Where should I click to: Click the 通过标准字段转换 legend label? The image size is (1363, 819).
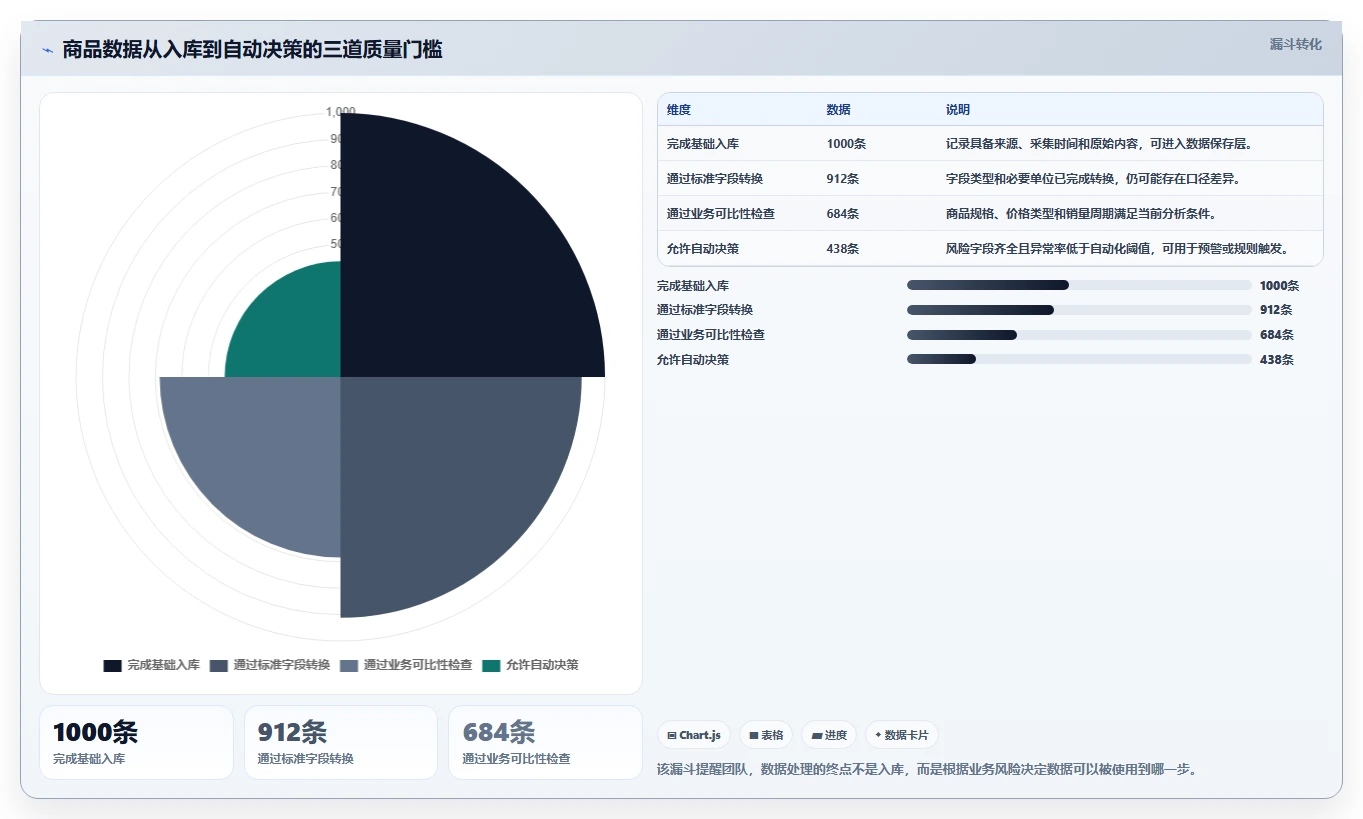pos(281,665)
